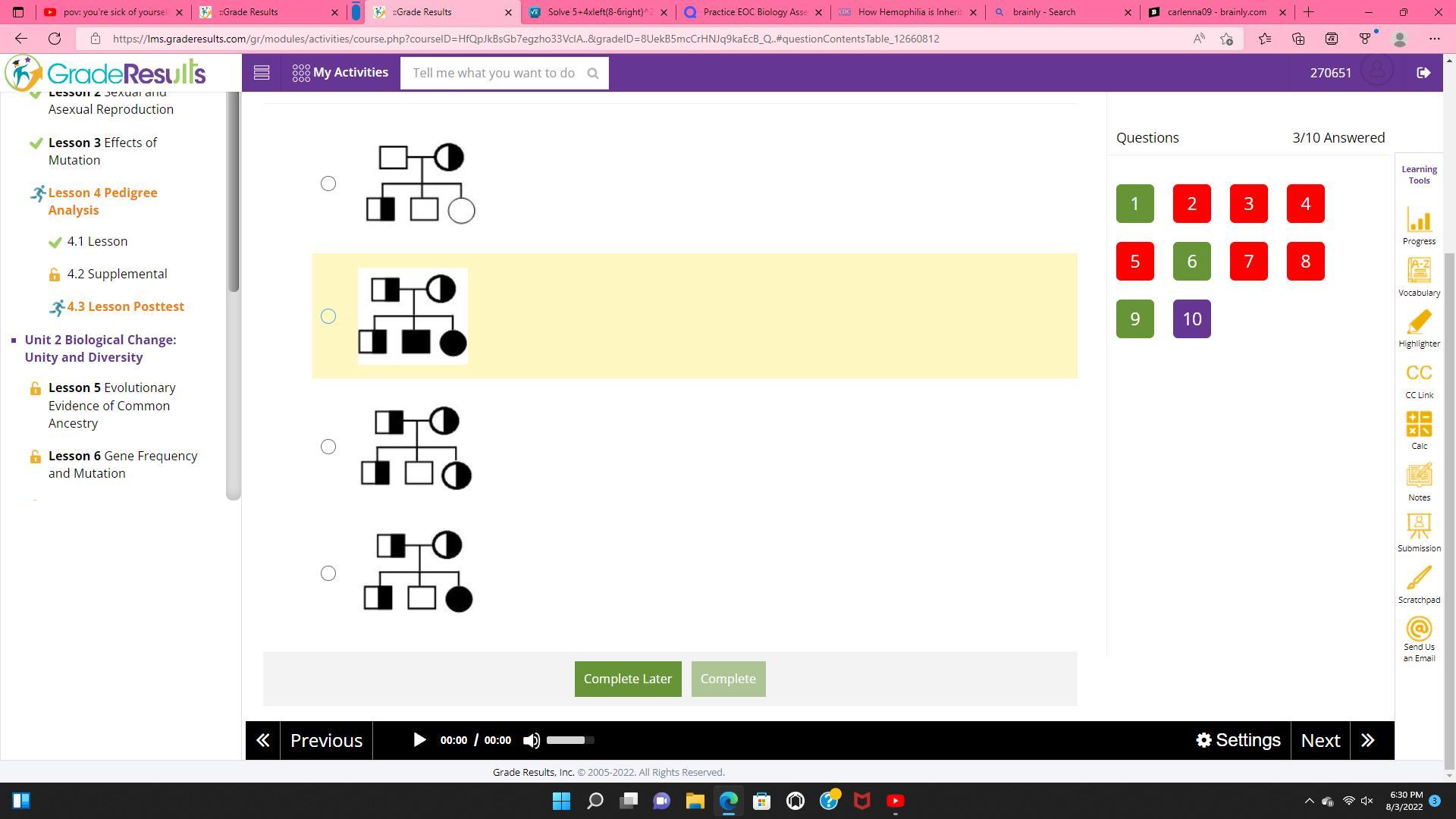Open the Settings menu in player bar

pyautogui.click(x=1238, y=740)
